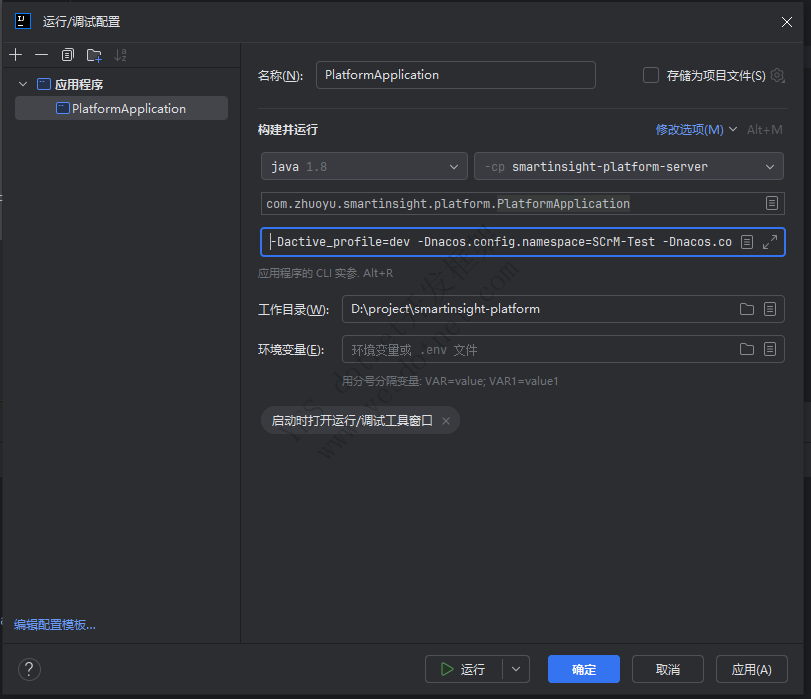Remove the 启动时打开运行/调试工具窗口 option tag
The height and width of the screenshot is (699, 811).
point(446,421)
